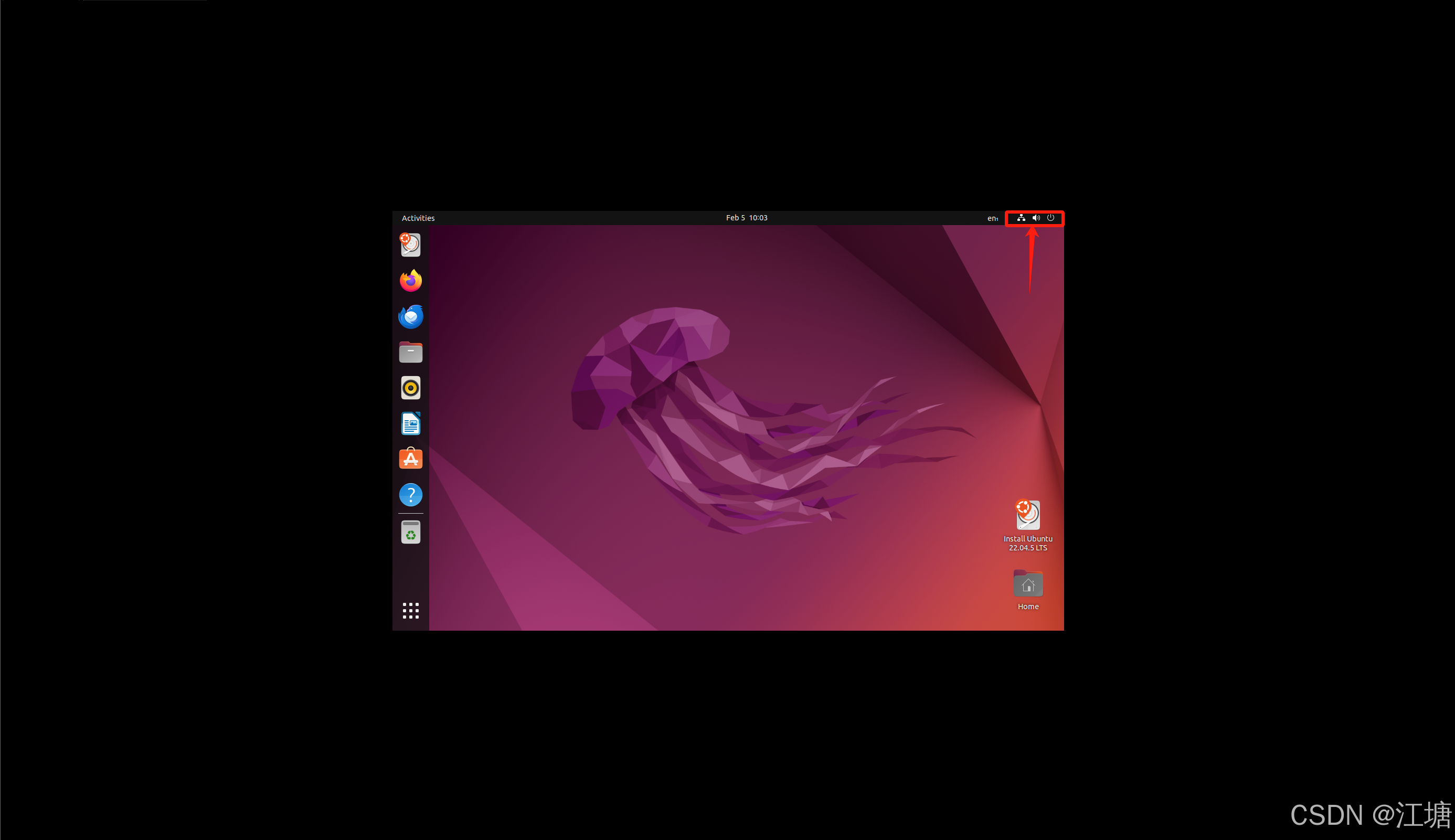
Task: Launch Rhythmbox music player
Action: 410,388
